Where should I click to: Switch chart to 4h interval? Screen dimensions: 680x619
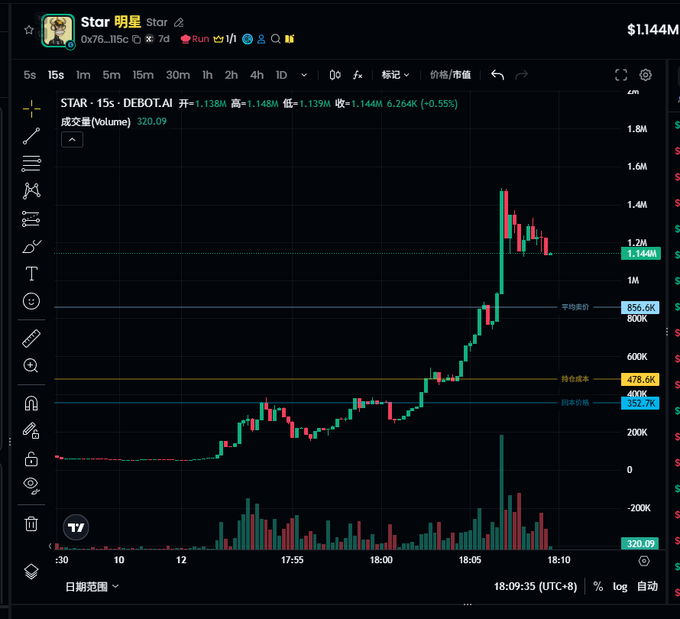[x=257, y=75]
